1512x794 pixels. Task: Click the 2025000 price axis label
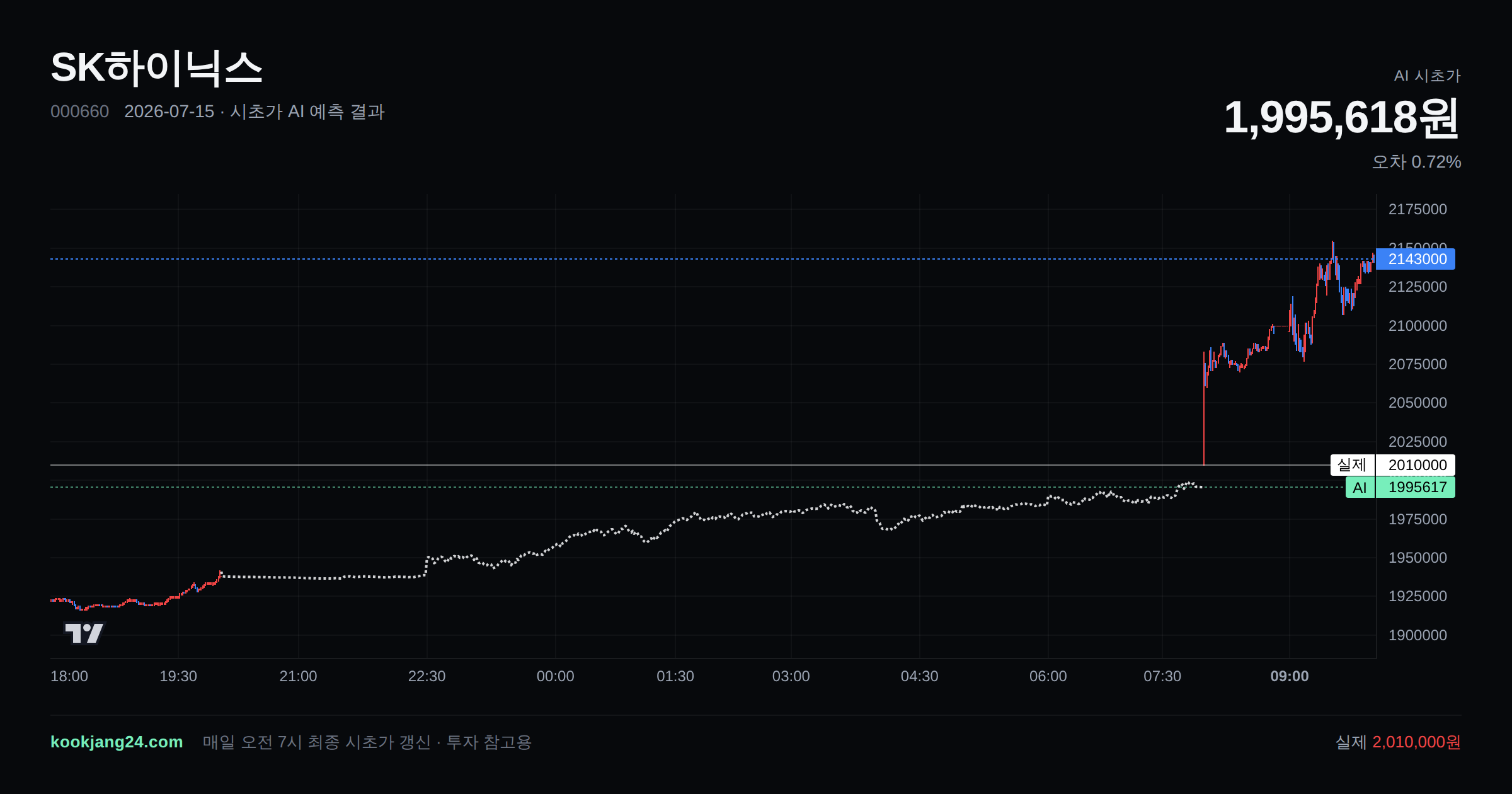(x=1417, y=442)
